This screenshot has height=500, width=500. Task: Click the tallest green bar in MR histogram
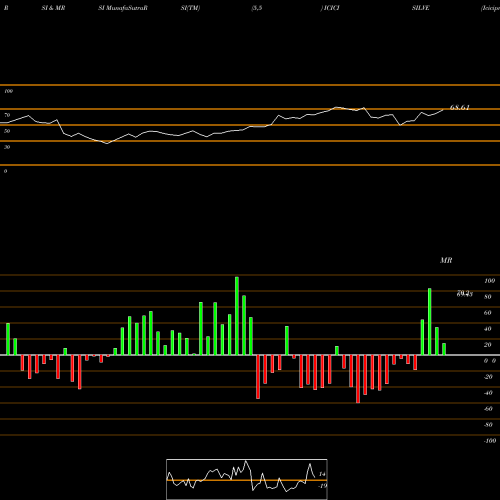237,316
